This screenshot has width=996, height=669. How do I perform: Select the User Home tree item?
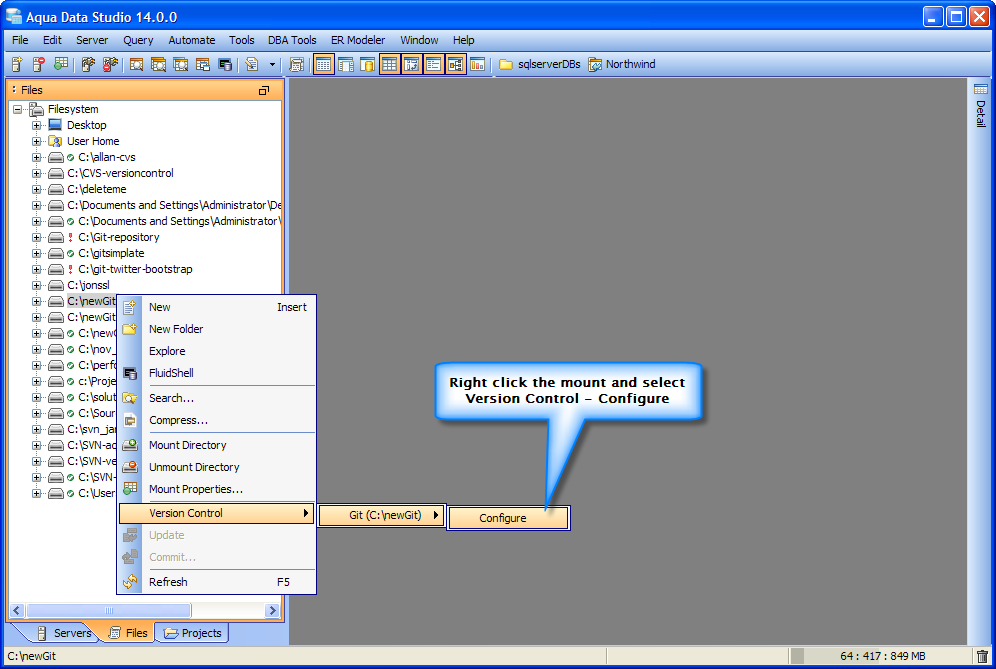point(93,141)
